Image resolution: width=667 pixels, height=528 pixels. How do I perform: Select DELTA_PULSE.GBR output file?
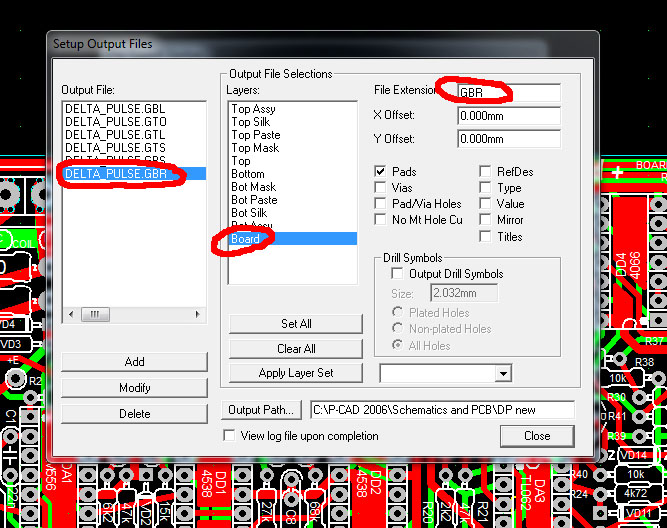pos(134,174)
